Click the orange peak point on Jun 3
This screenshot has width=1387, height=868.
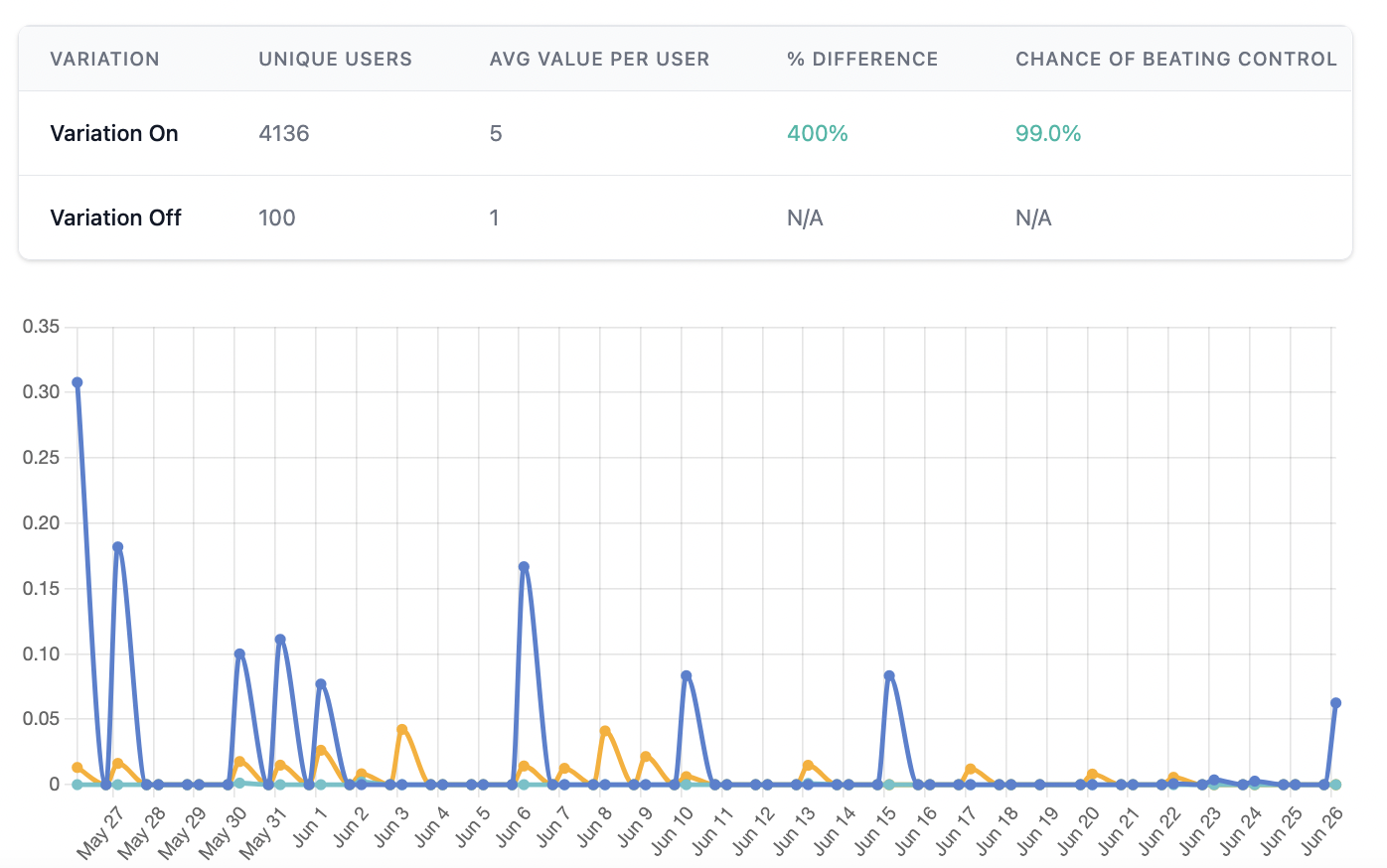(402, 729)
